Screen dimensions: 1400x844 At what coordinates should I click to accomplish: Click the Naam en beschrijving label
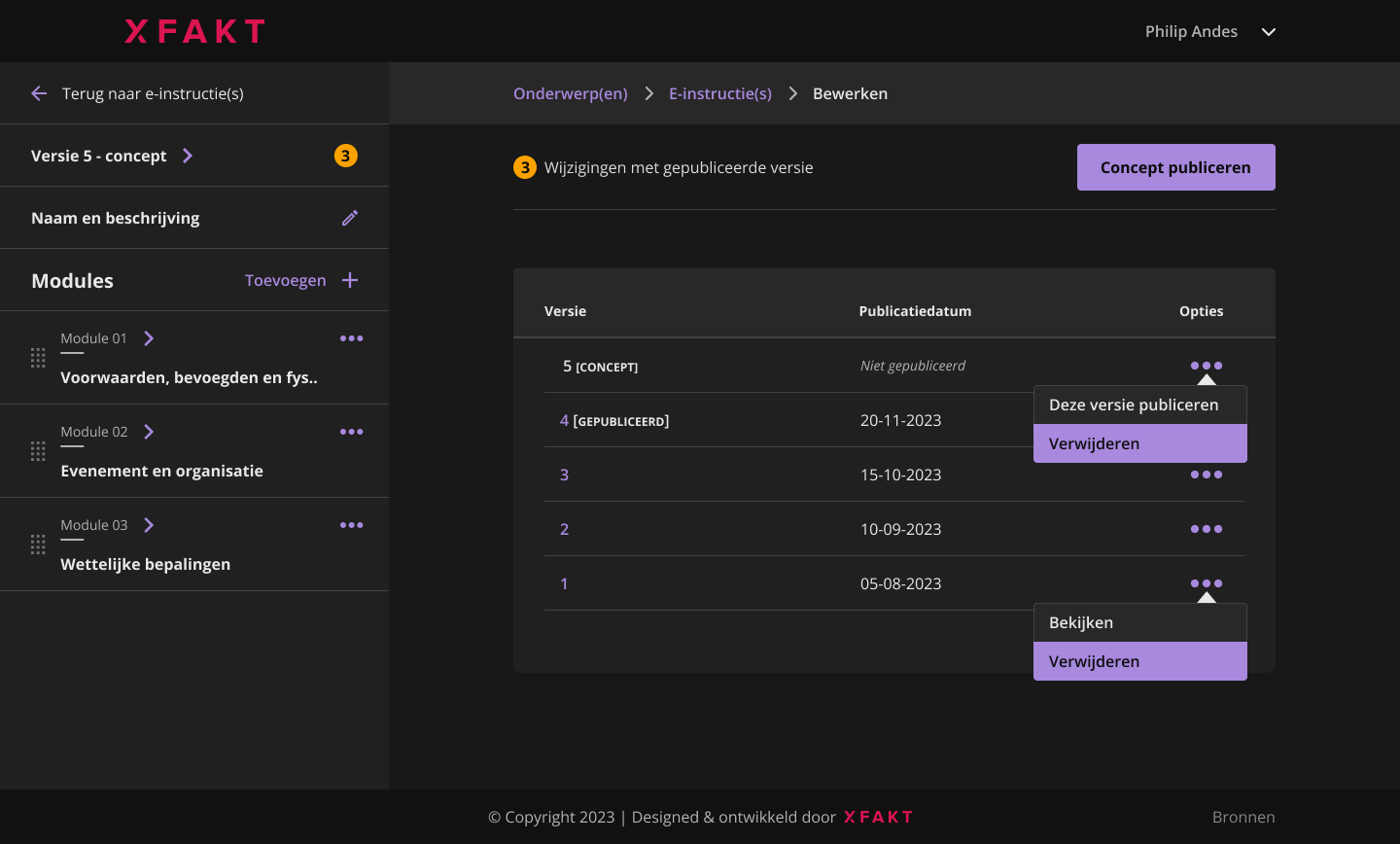tap(116, 218)
